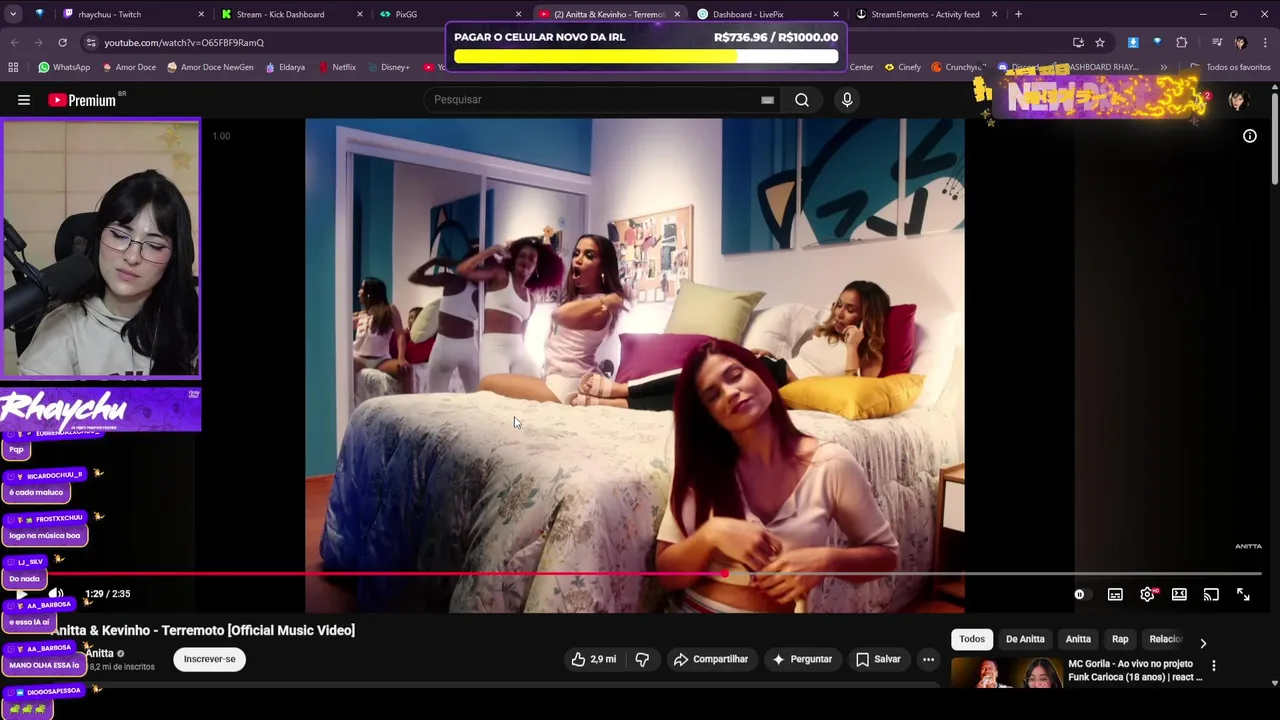Mute the video with the volume icon
The width and height of the screenshot is (1280, 720).
click(x=56, y=594)
